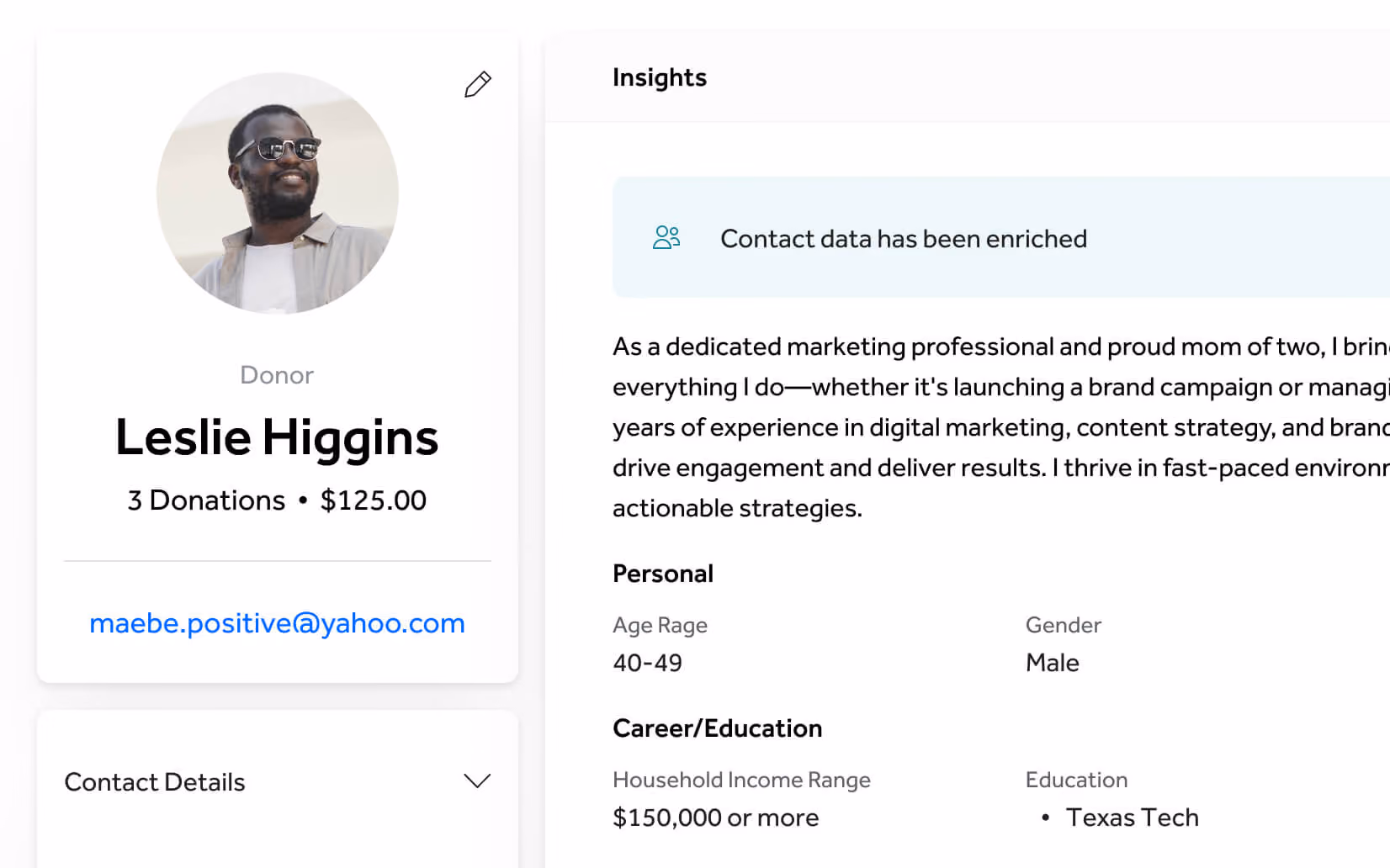Open the maebe.positive@yahoo.com email link

(x=277, y=623)
